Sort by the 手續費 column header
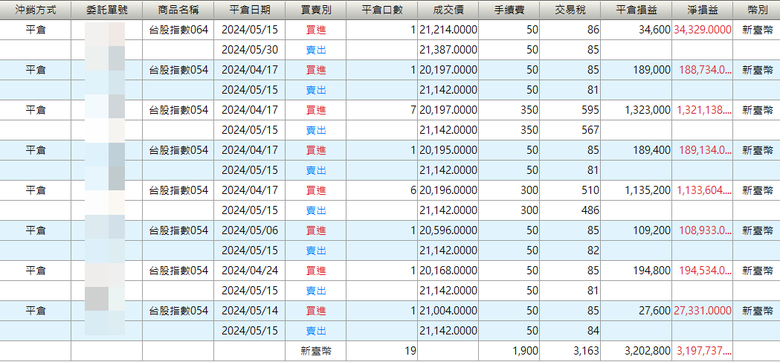780x362 pixels. click(x=509, y=9)
